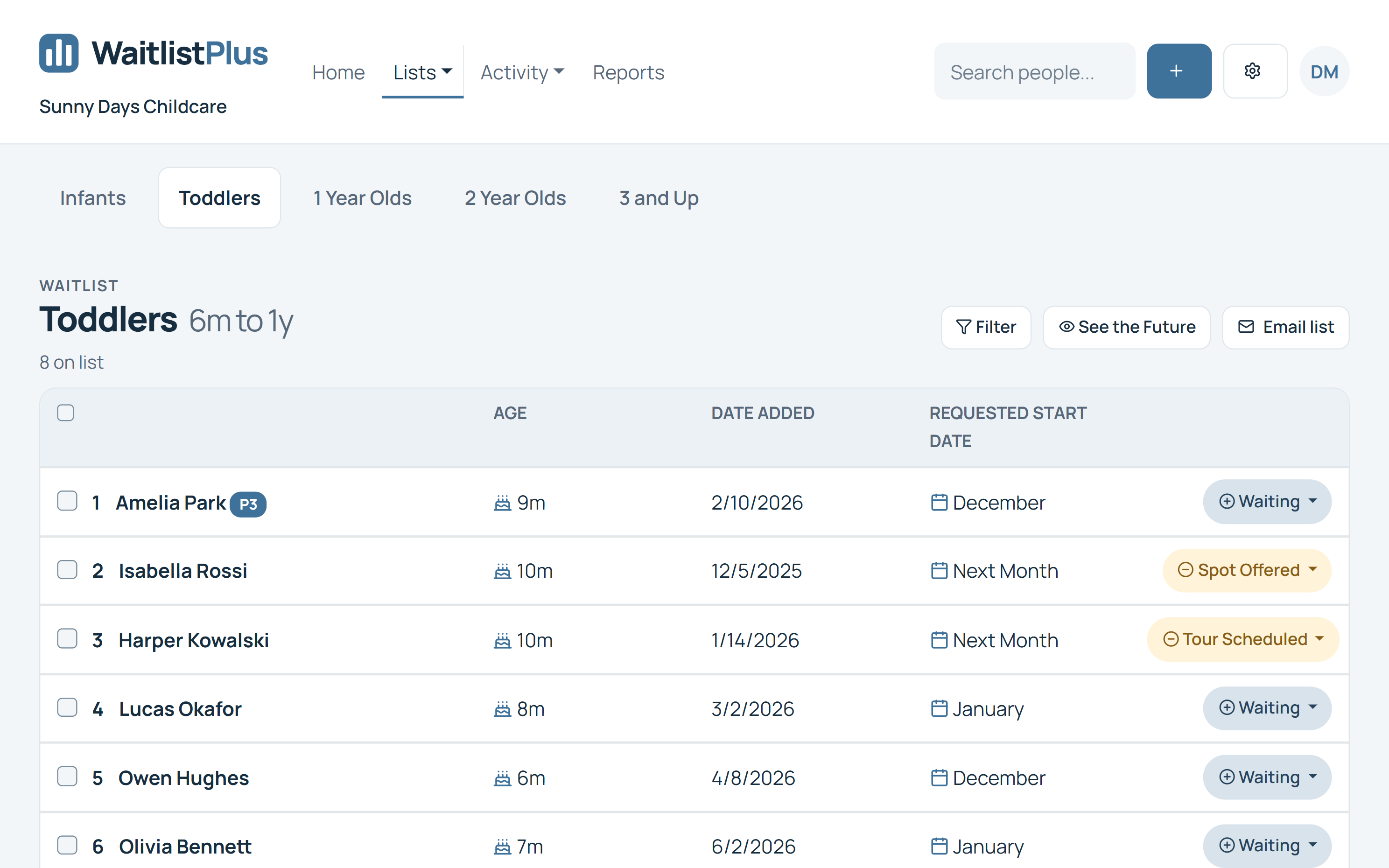Open the DM user avatar menu
Viewport: 1389px width, 868px height.
[x=1324, y=71]
